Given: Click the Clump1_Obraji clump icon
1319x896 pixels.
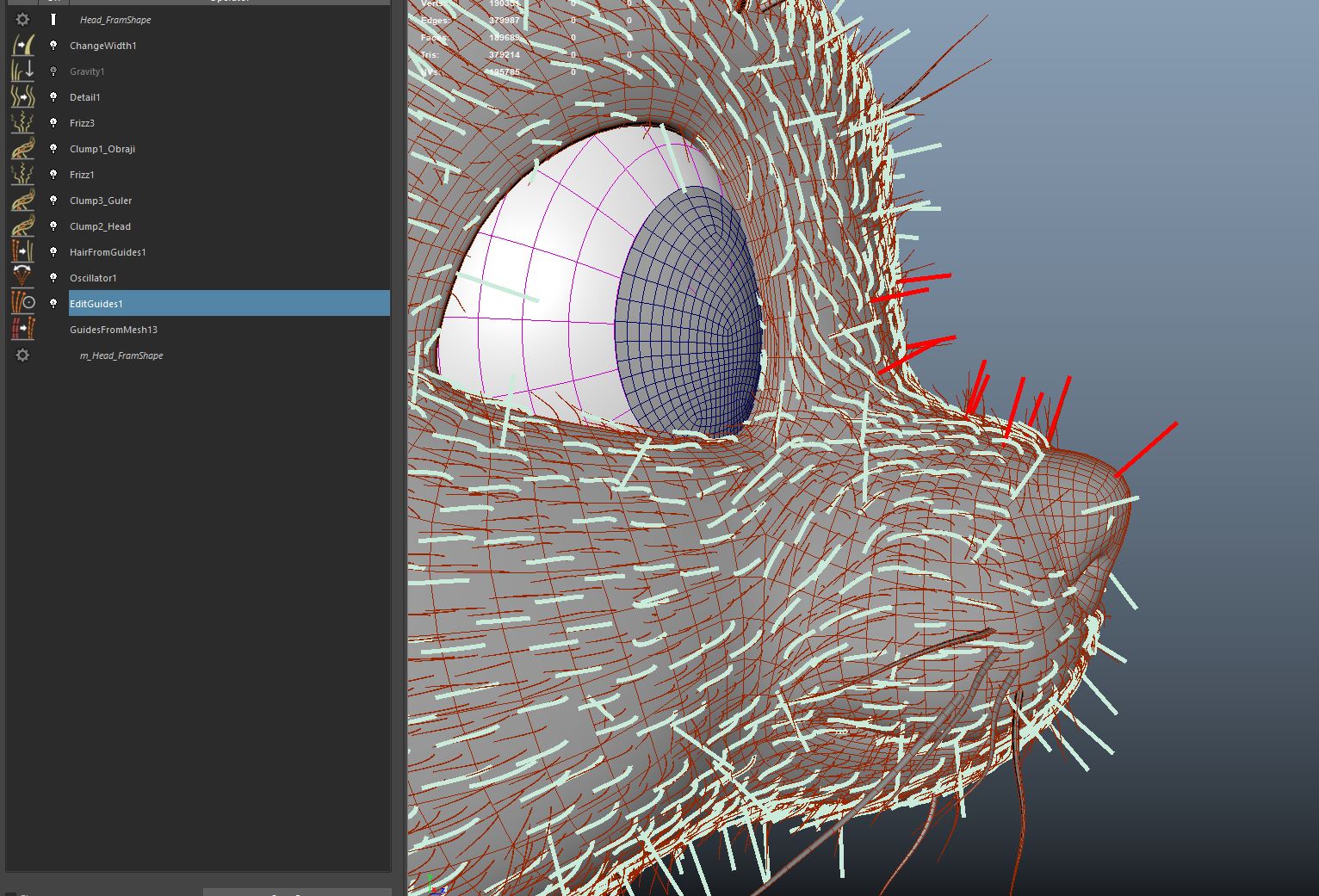Looking at the screenshot, I should [23, 149].
